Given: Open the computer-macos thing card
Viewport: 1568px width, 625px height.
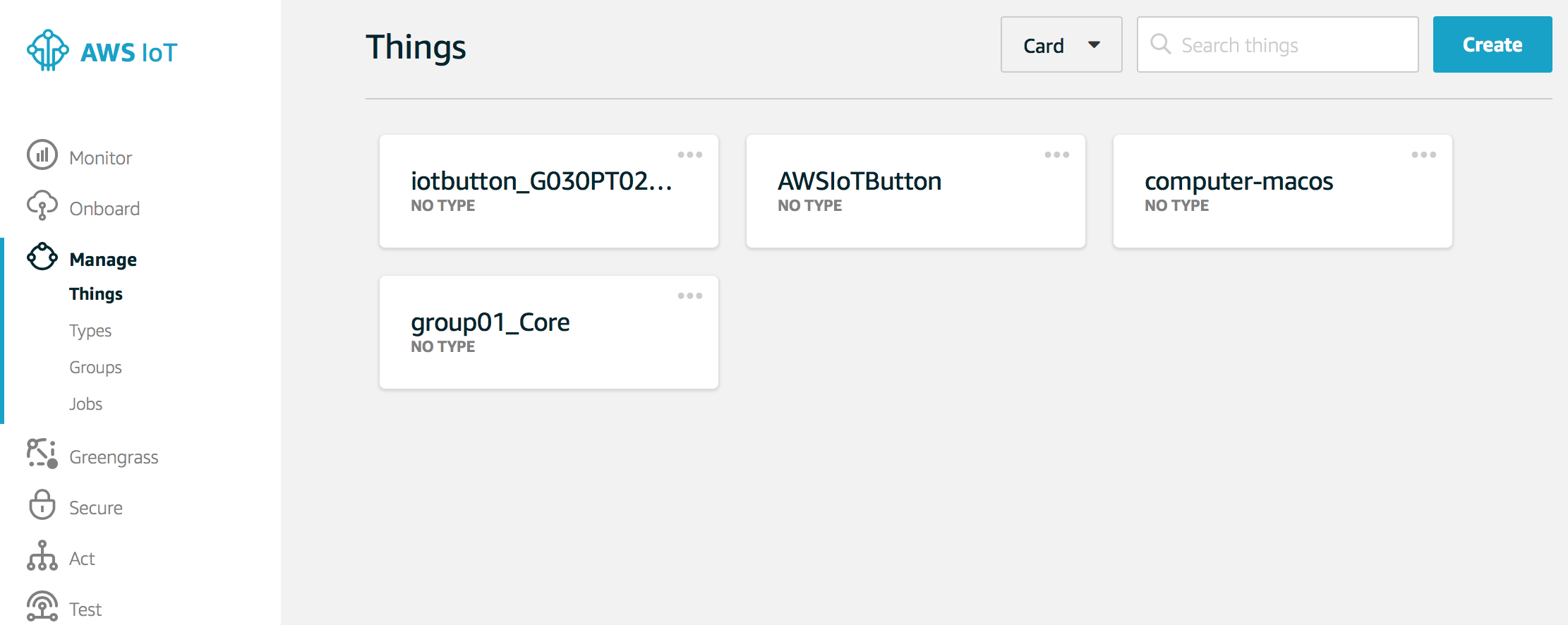Looking at the screenshot, I should 1283,191.
